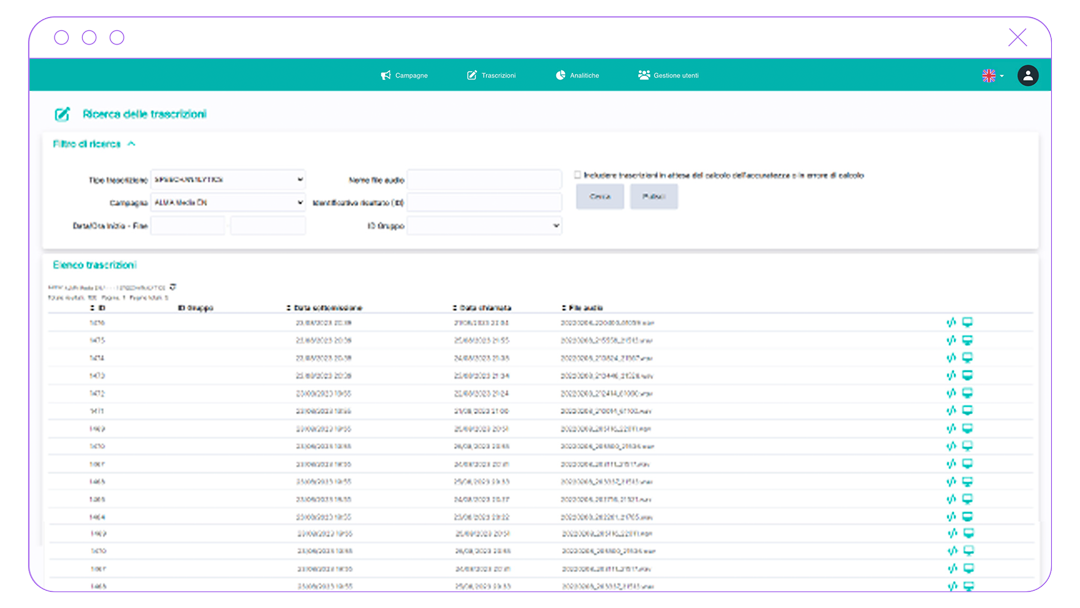Click monitor icon for row 1473

click(967, 375)
